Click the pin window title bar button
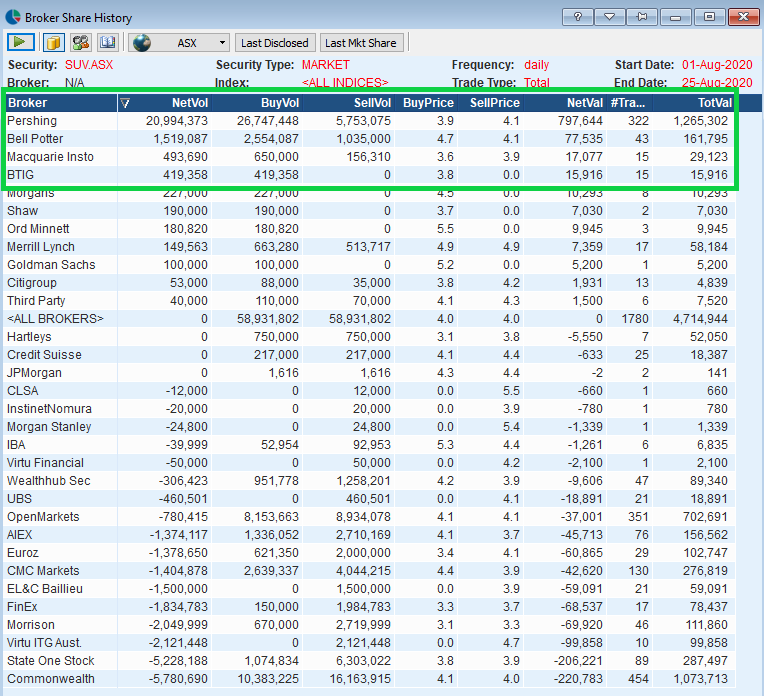 [x=642, y=17]
